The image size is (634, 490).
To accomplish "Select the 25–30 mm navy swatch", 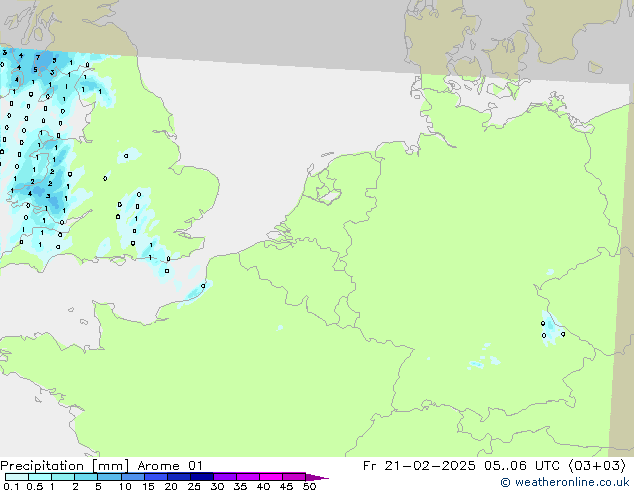I will (x=201, y=477).
